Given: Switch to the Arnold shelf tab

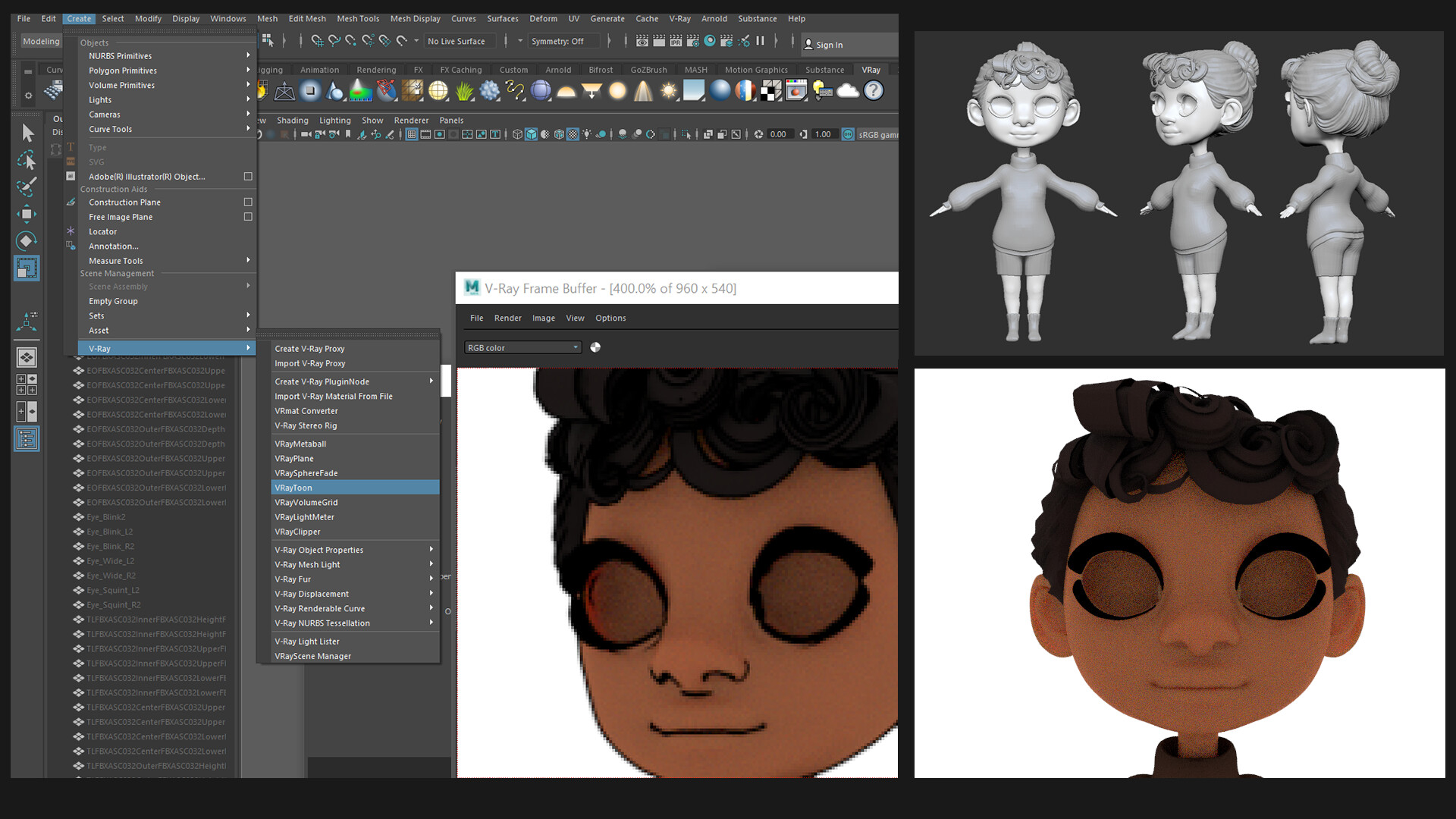Looking at the screenshot, I should pos(558,70).
